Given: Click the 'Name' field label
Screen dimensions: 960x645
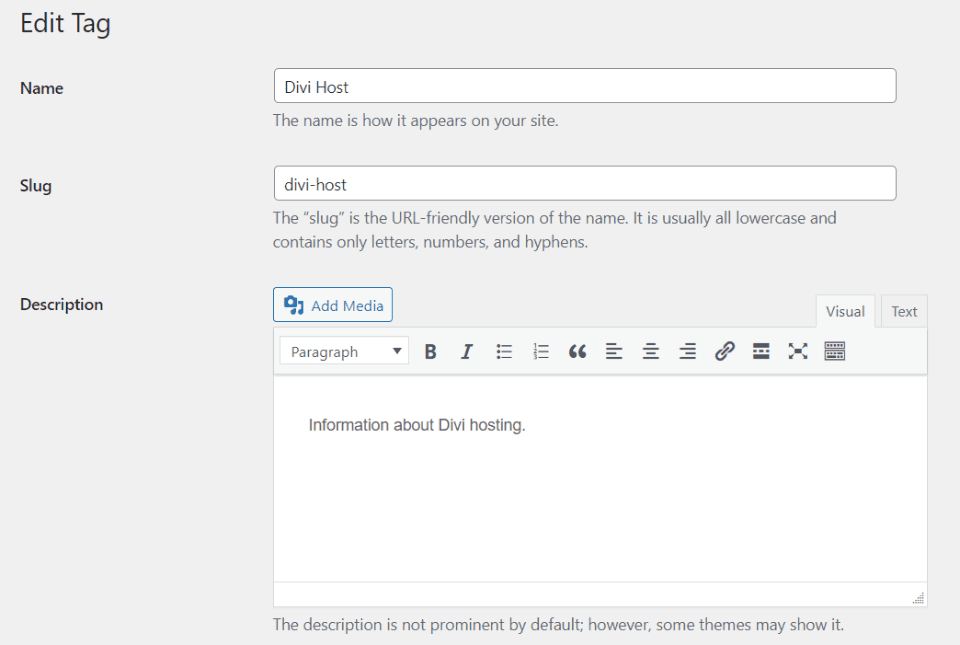Looking at the screenshot, I should coord(42,88).
